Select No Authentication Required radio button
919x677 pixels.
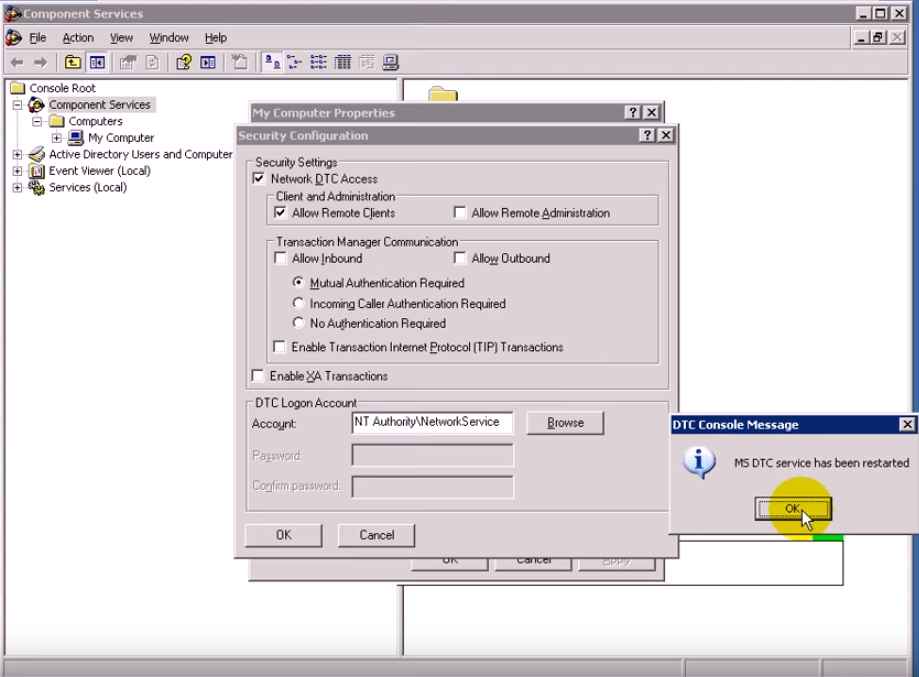coord(298,323)
